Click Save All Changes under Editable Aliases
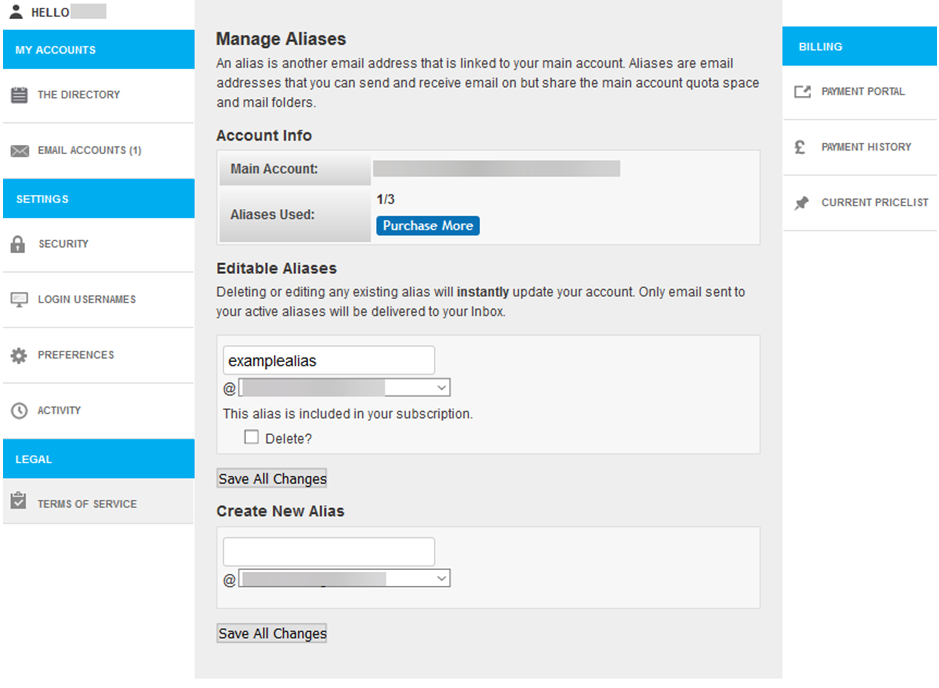This screenshot has width=939, height=688. coord(272,479)
